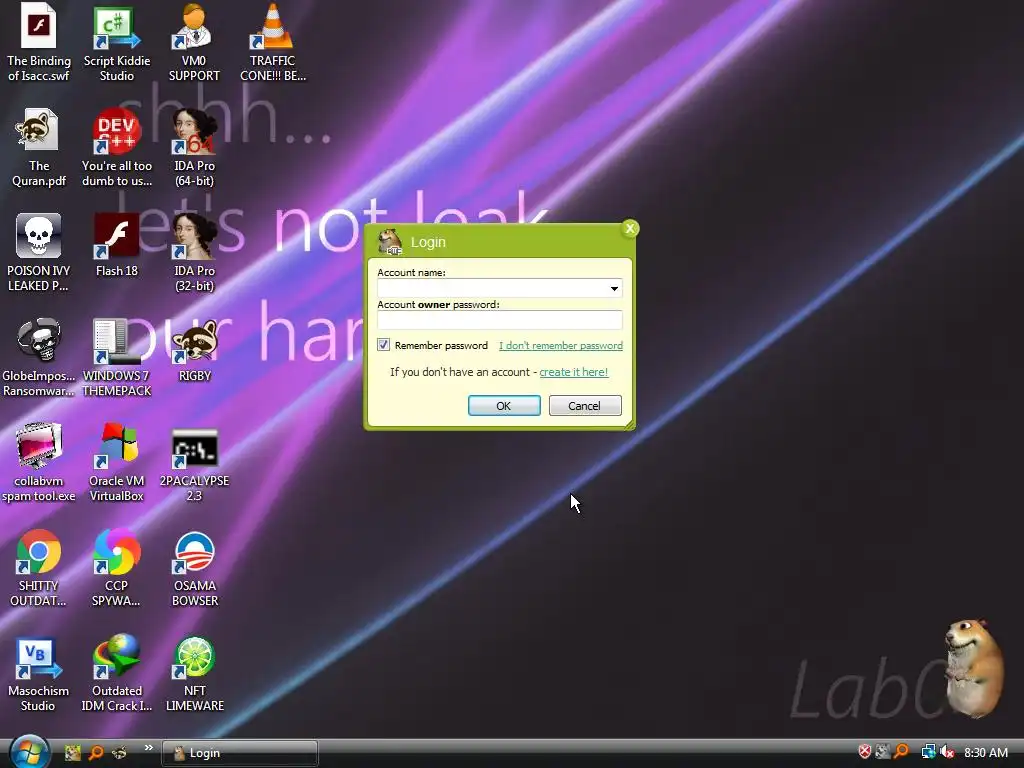
Task: Click the red shield tray icon
Action: coord(865,752)
